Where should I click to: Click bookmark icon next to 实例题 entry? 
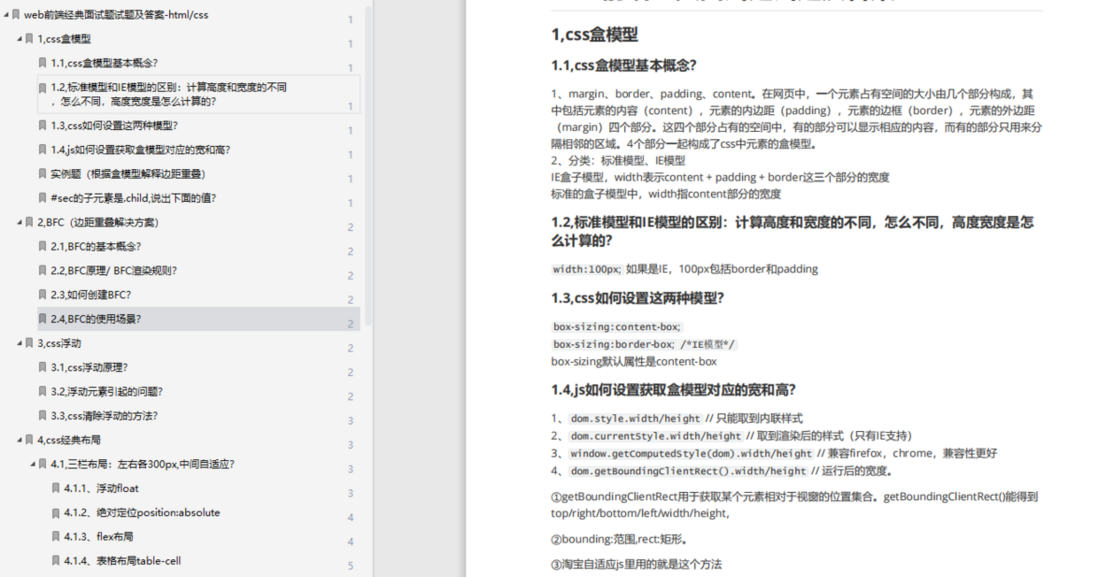click(43, 174)
